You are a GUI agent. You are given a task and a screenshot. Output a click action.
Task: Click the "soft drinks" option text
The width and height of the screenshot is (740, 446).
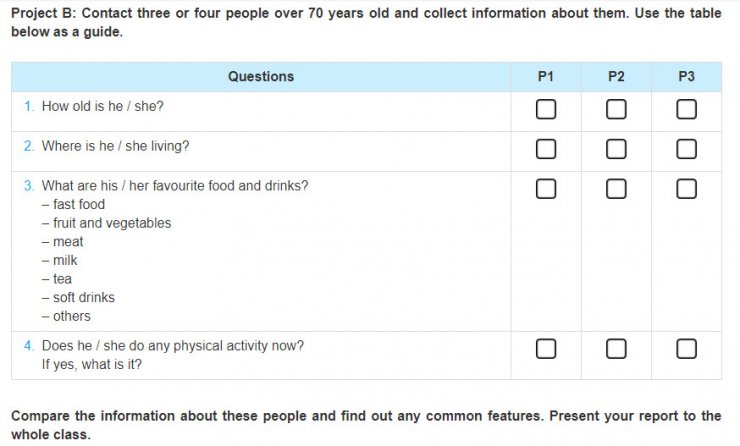84,297
